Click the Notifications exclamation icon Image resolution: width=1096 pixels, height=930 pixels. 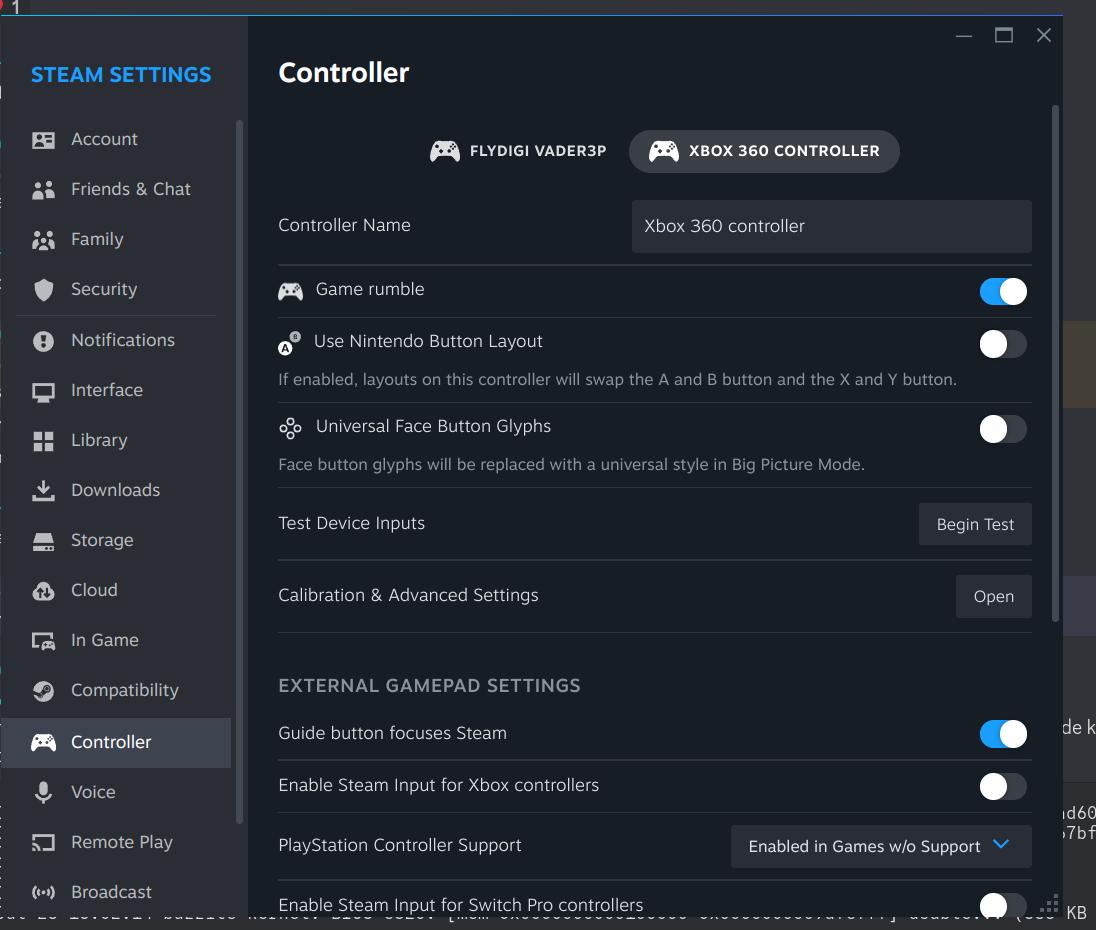(43, 341)
